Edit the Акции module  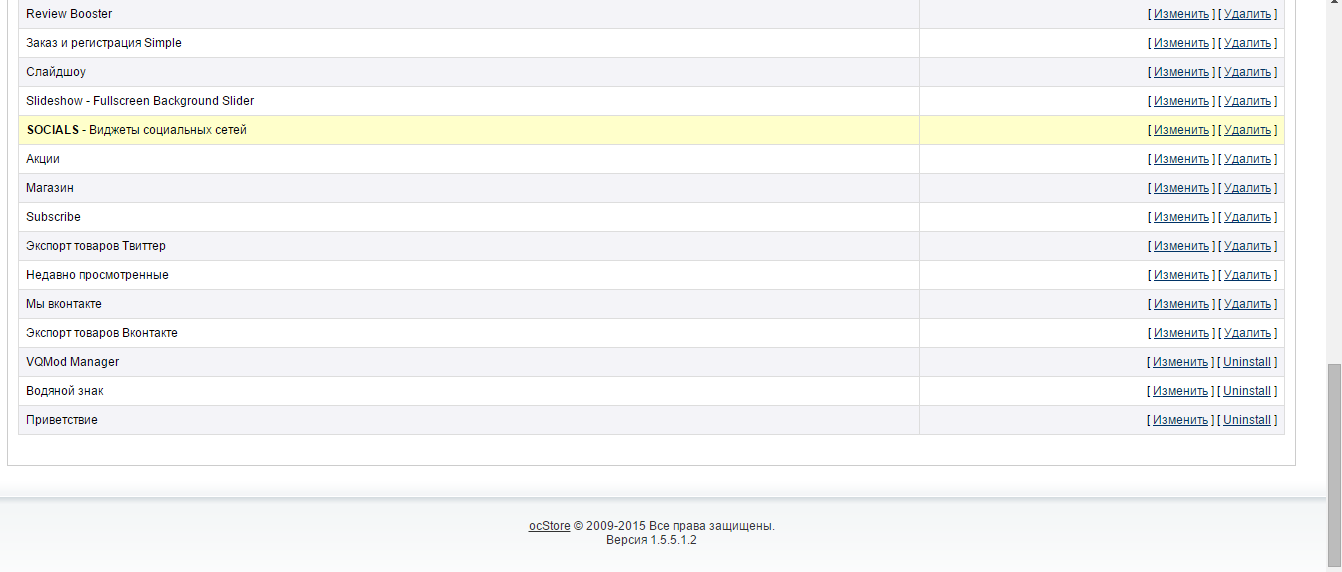pos(1181,159)
